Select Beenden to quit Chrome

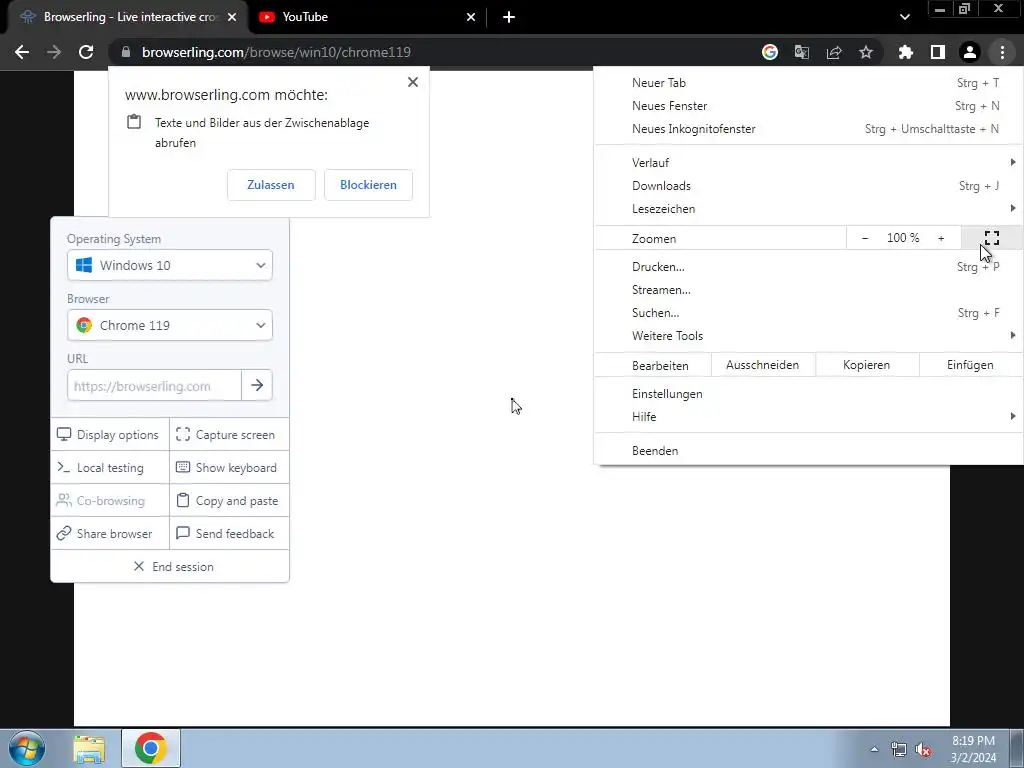[808, 451]
